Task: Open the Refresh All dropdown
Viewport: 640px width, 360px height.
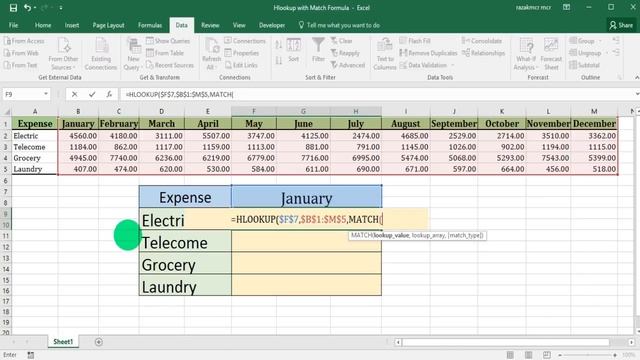Action: tap(211, 53)
